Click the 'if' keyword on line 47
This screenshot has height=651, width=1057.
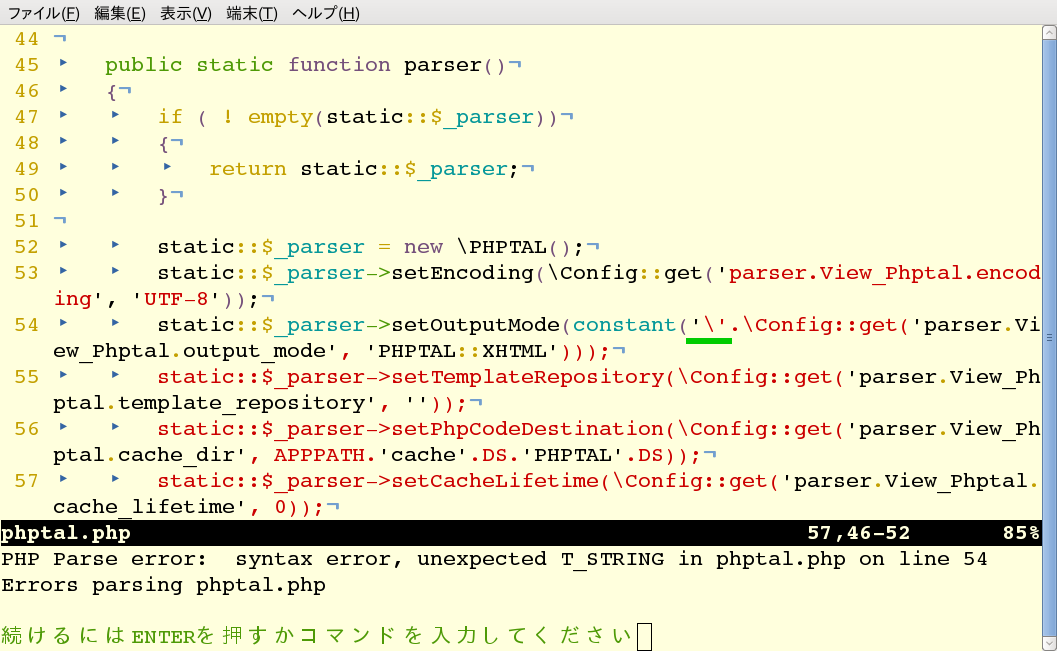(x=170, y=117)
